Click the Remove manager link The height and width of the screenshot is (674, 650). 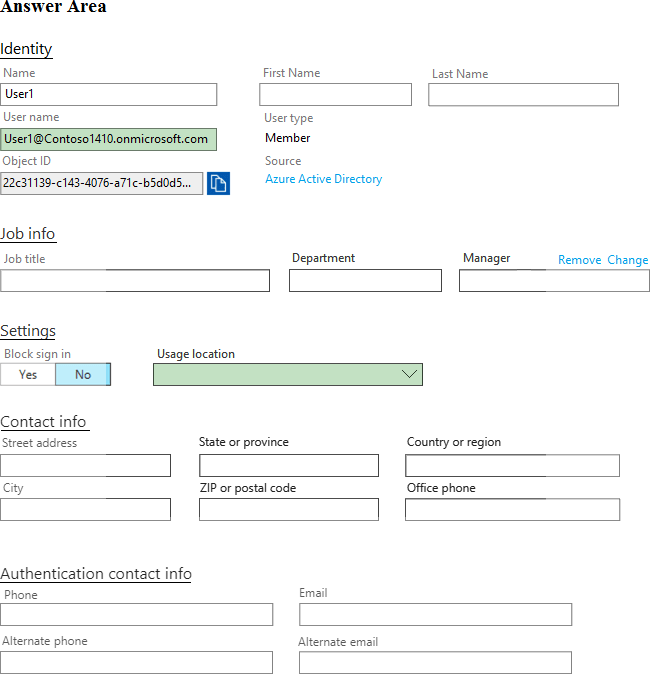pos(579,260)
